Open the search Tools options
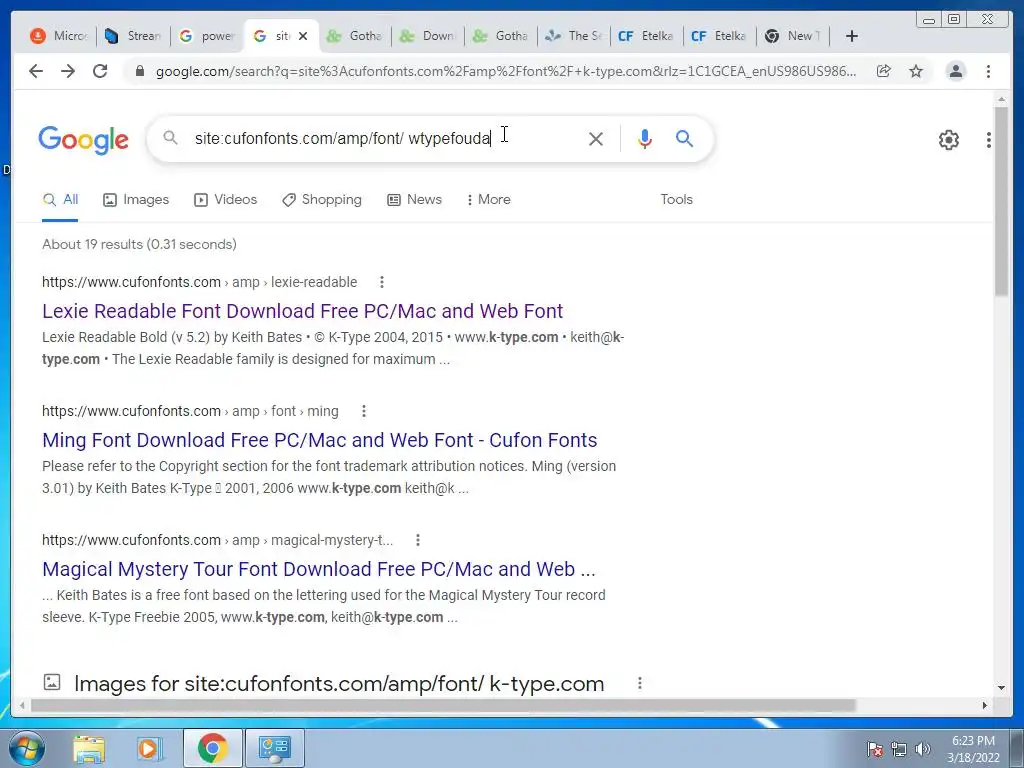The width and height of the screenshot is (1024, 768). click(x=676, y=200)
